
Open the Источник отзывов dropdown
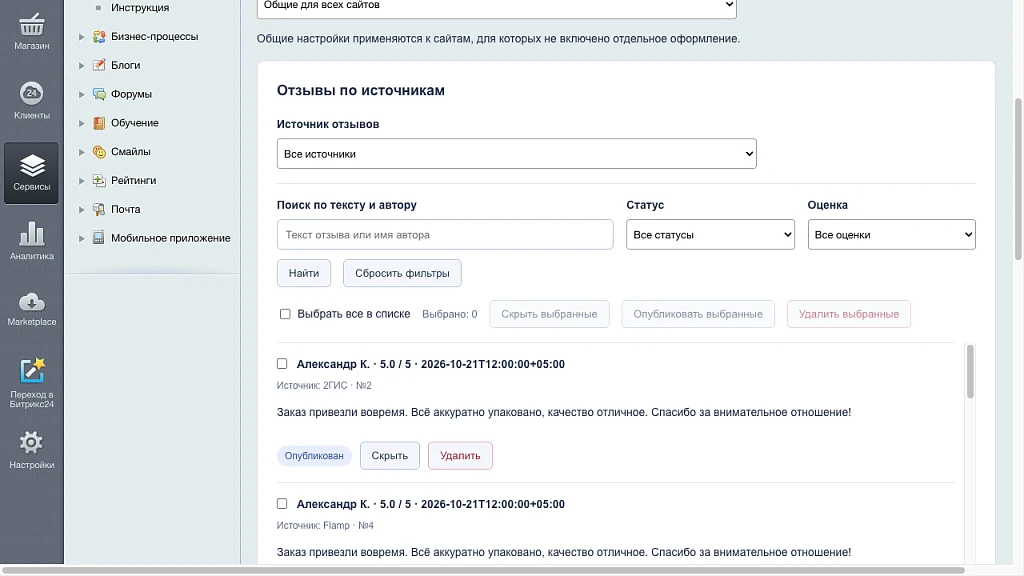[517, 153]
